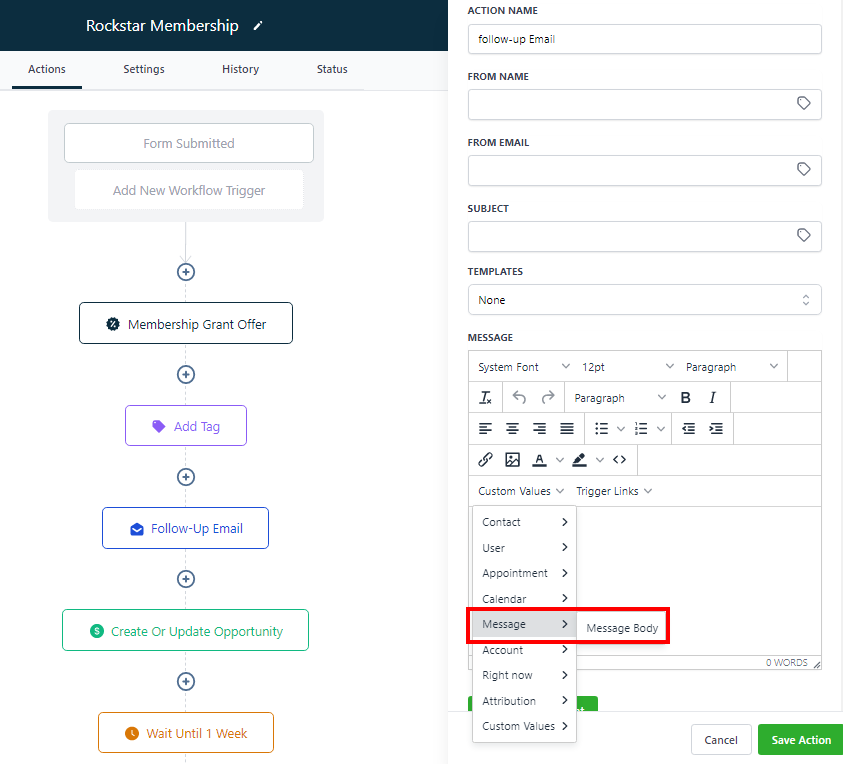Image resolution: width=843 pixels, height=764 pixels.
Task: Toggle the bullet list button
Action: [x=601, y=429]
